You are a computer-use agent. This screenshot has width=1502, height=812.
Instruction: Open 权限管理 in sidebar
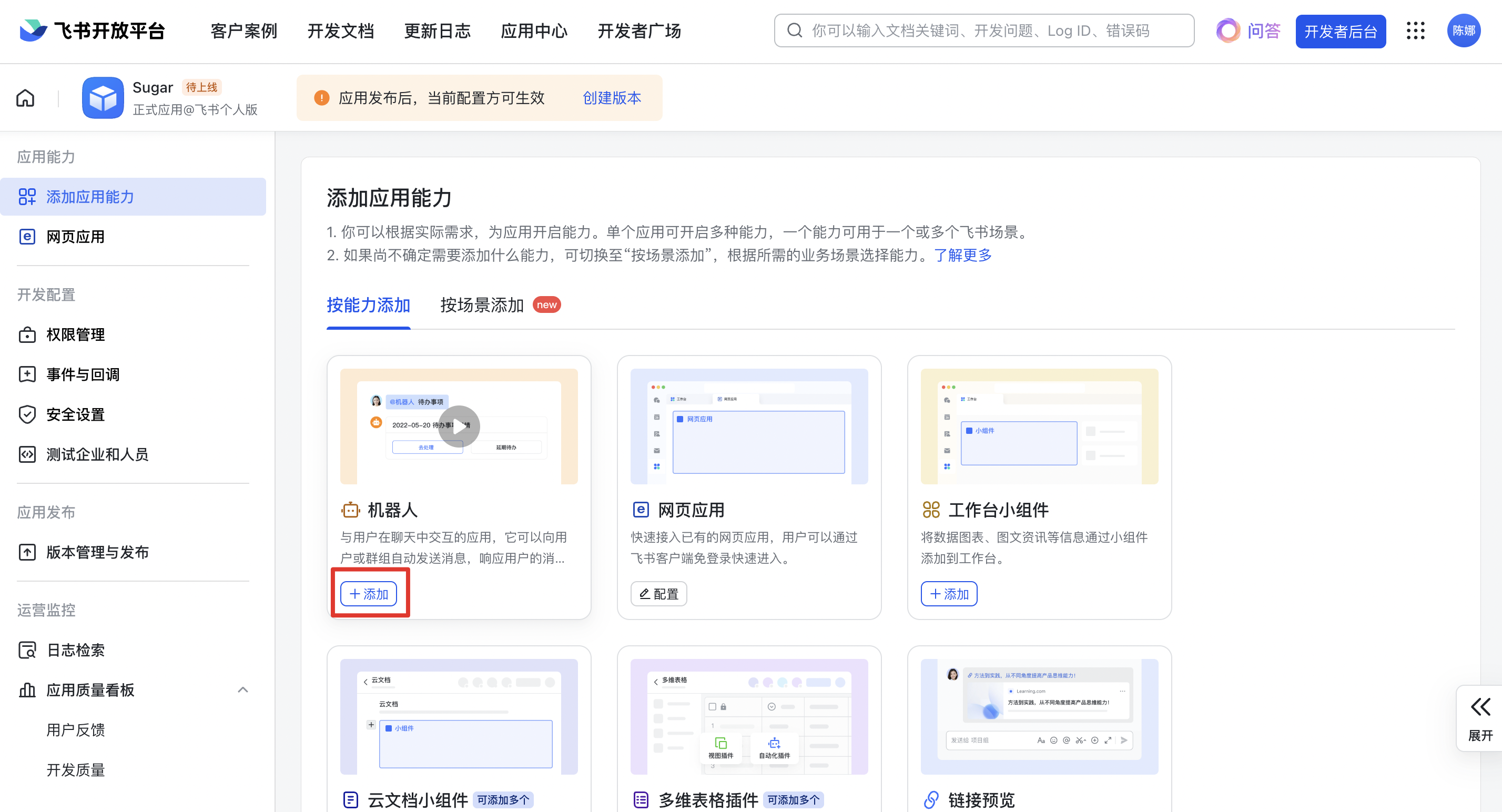(x=133, y=334)
